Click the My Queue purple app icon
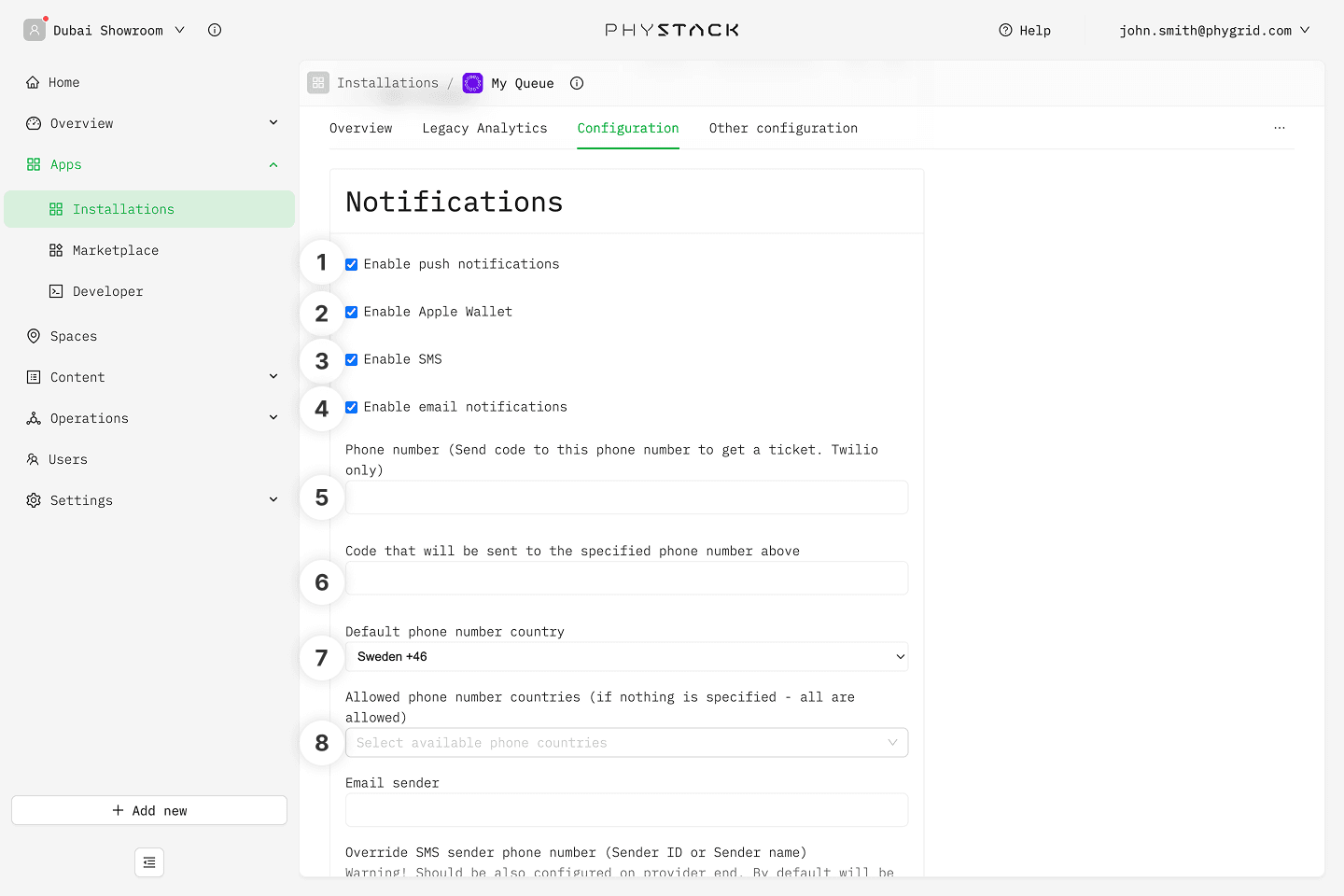The image size is (1344, 896). click(473, 83)
